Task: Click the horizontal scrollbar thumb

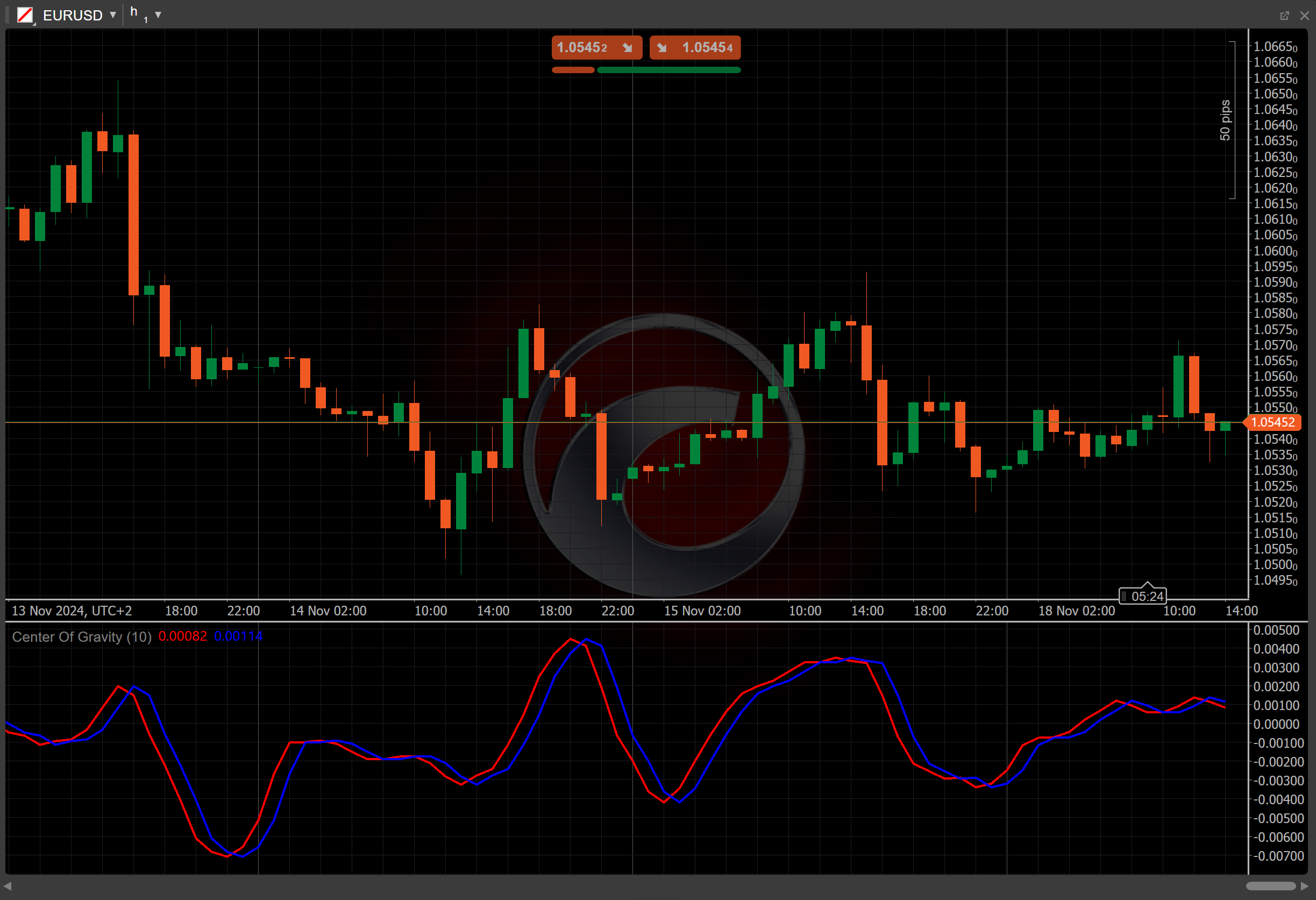Action: [x=1270, y=886]
